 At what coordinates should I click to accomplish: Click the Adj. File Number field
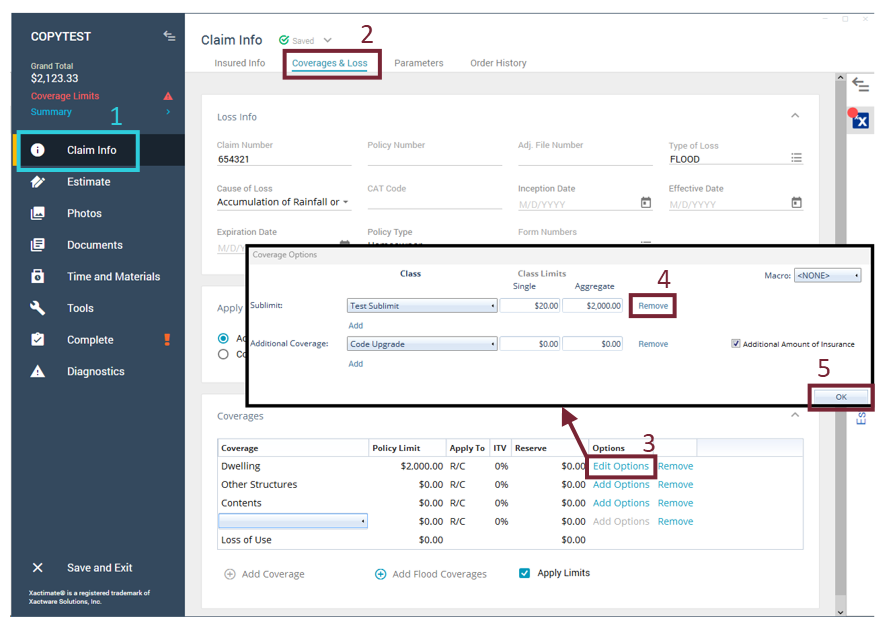585,159
